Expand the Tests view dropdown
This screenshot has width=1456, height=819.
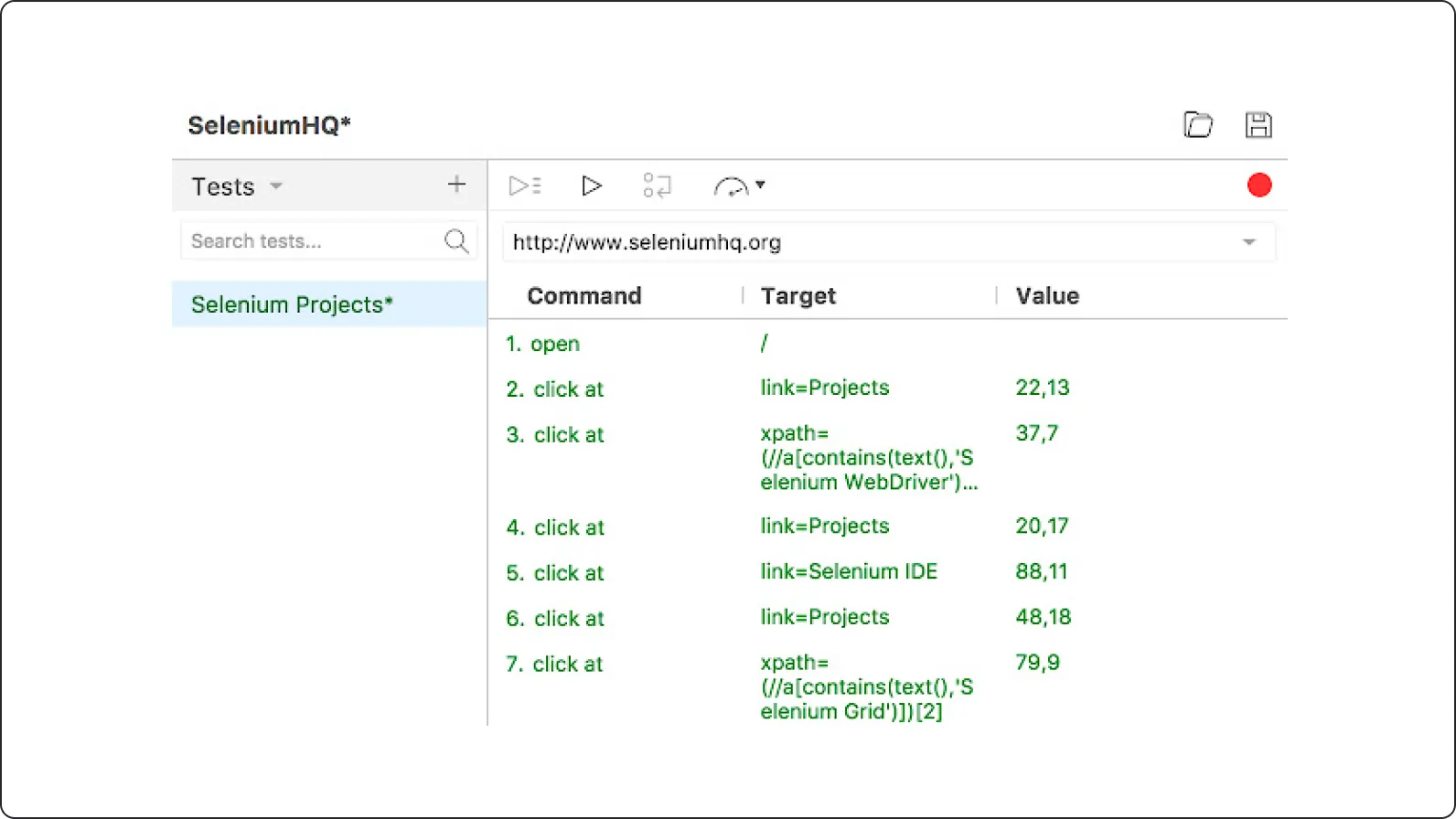(275, 186)
